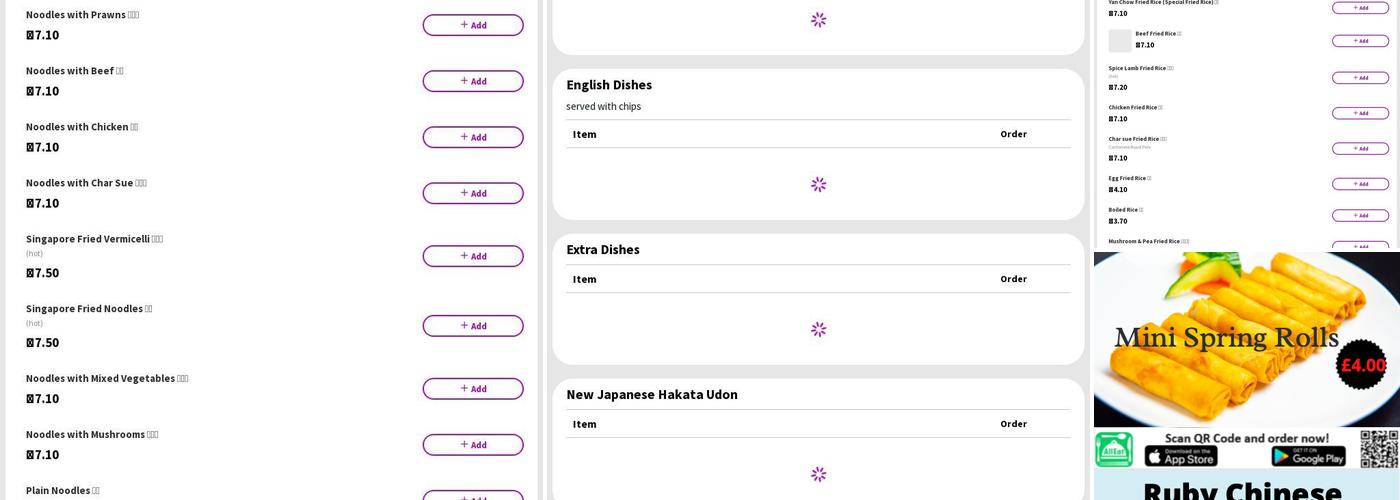The image size is (1400, 500).
Task: Click the Beef Fried Rice thumbnail placeholder
Action: coord(1120,41)
